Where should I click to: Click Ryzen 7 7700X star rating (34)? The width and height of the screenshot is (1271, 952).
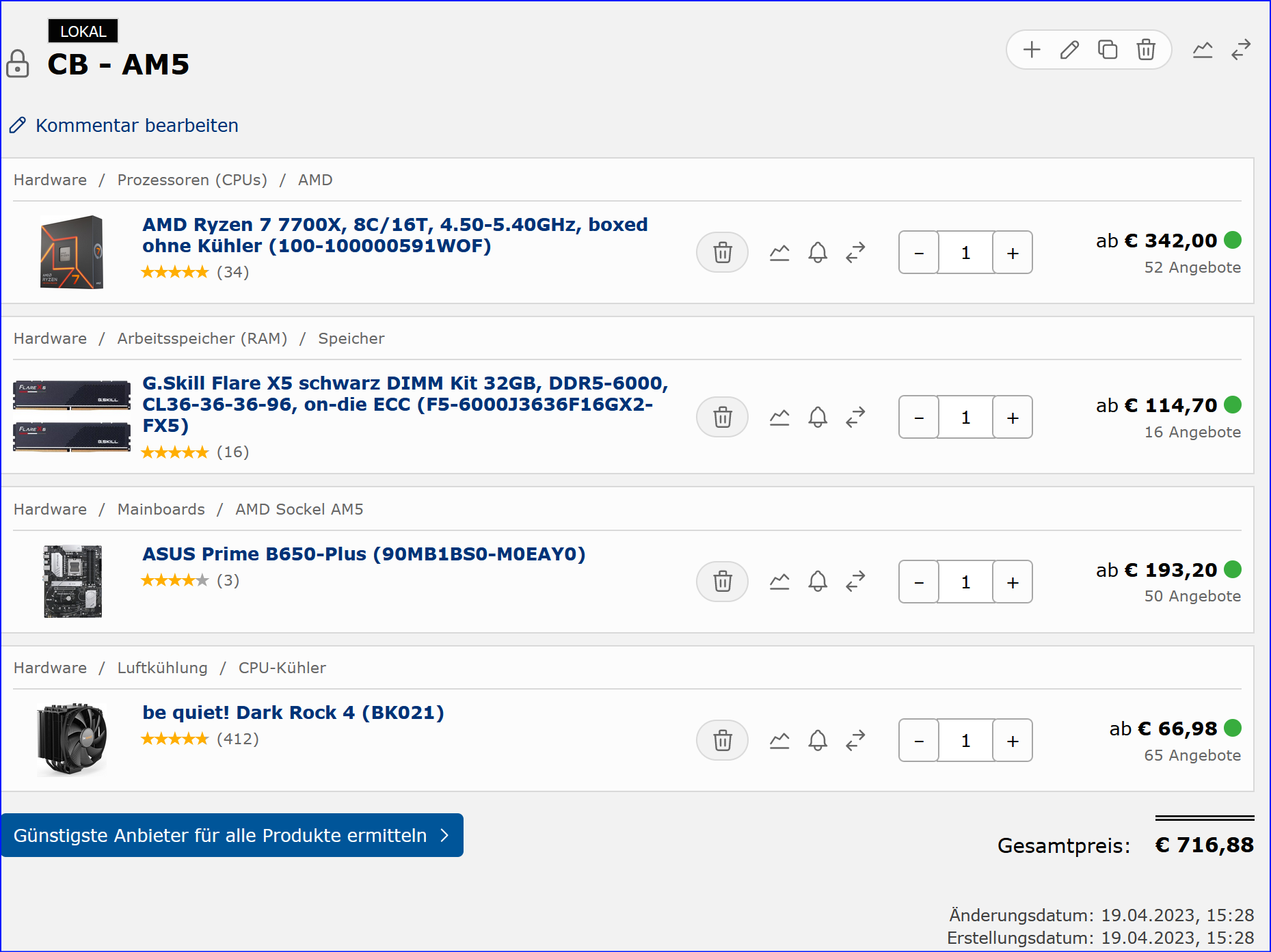195,272
